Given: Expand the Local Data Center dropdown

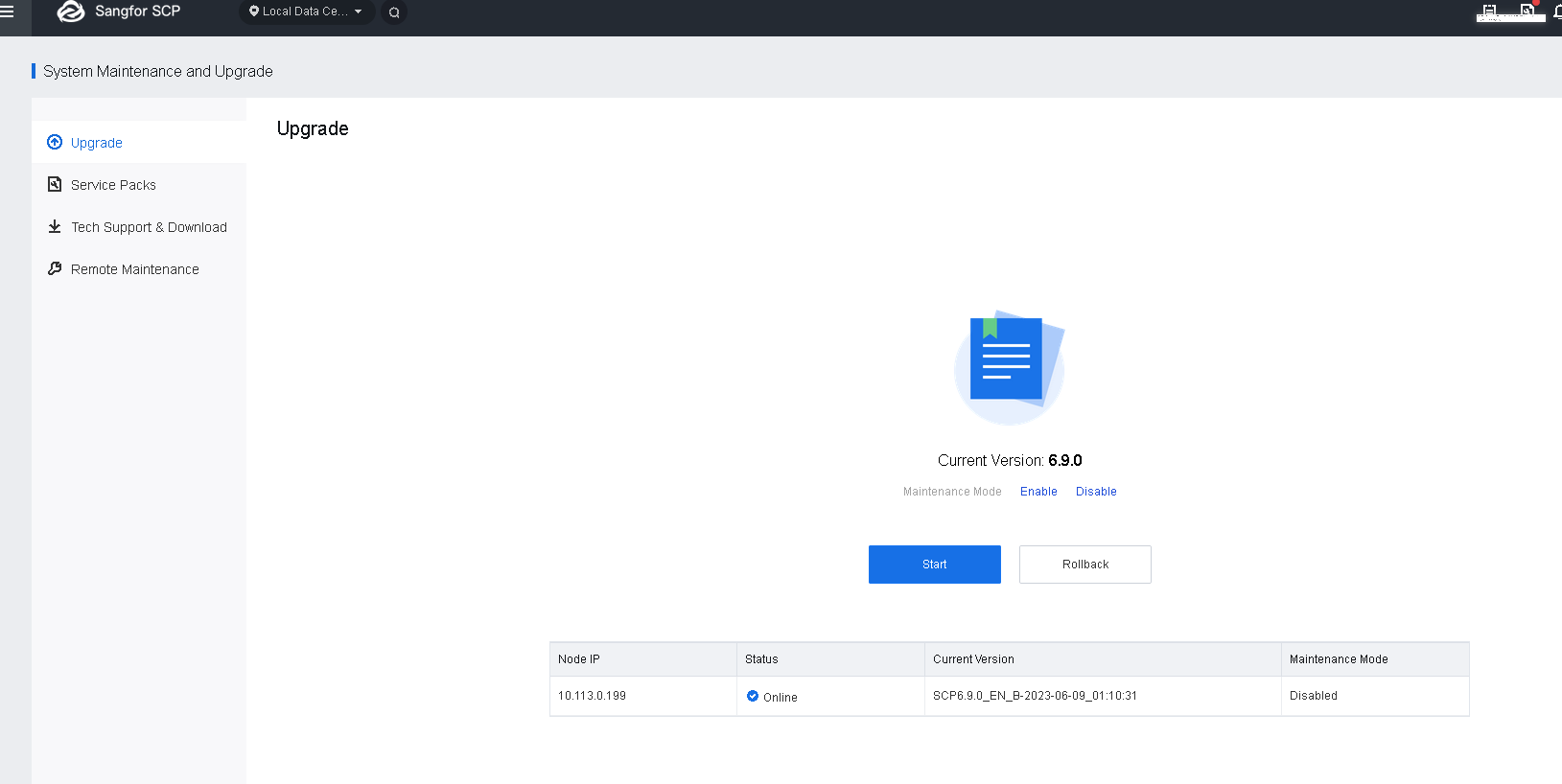Looking at the screenshot, I should pyautogui.click(x=305, y=12).
